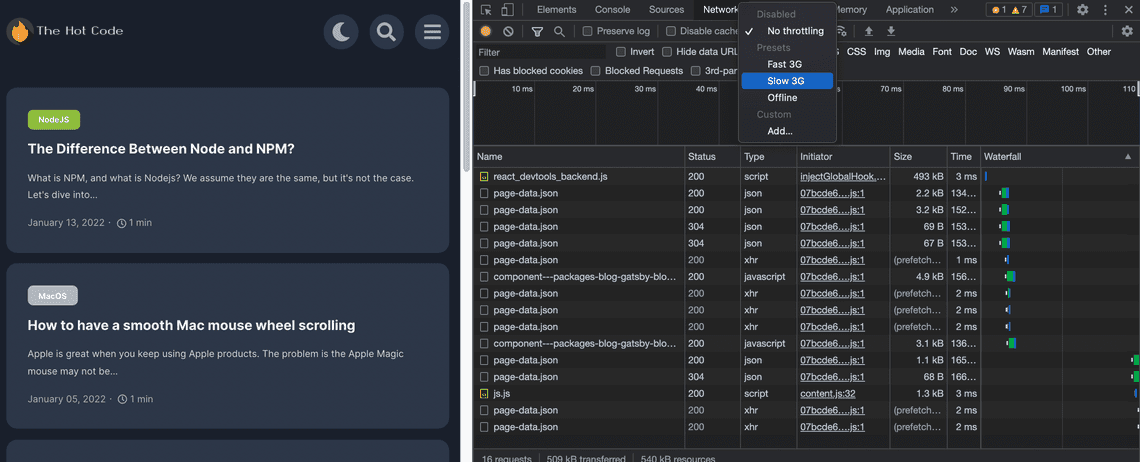1140x462 pixels.
Task: Choose Fast 3G preset
Action: coord(787,64)
